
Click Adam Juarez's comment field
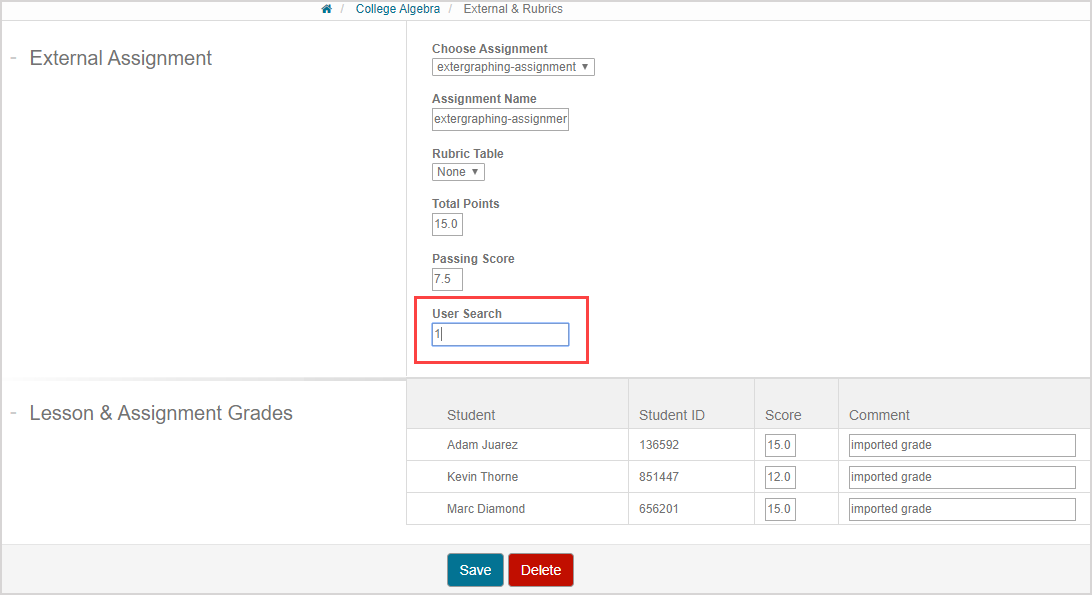click(x=961, y=445)
